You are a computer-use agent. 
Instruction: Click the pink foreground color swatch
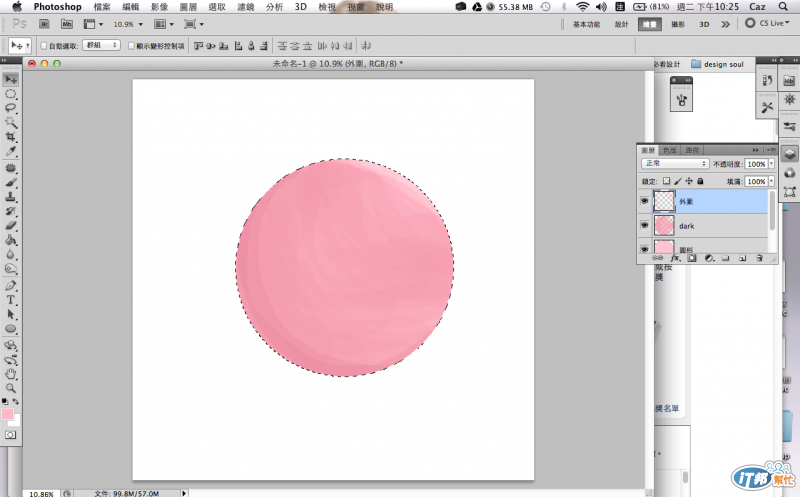[x=8, y=412]
